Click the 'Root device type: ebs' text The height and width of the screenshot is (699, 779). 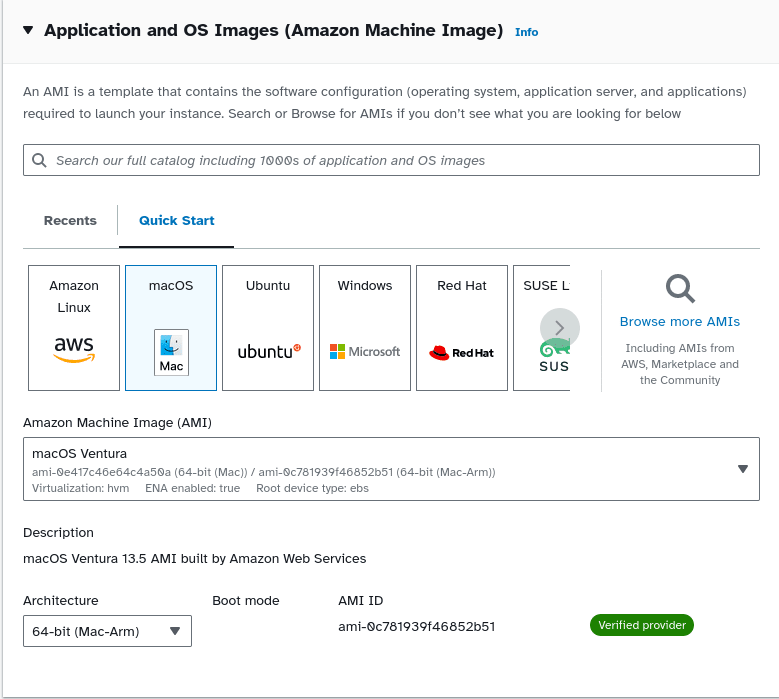point(312,488)
